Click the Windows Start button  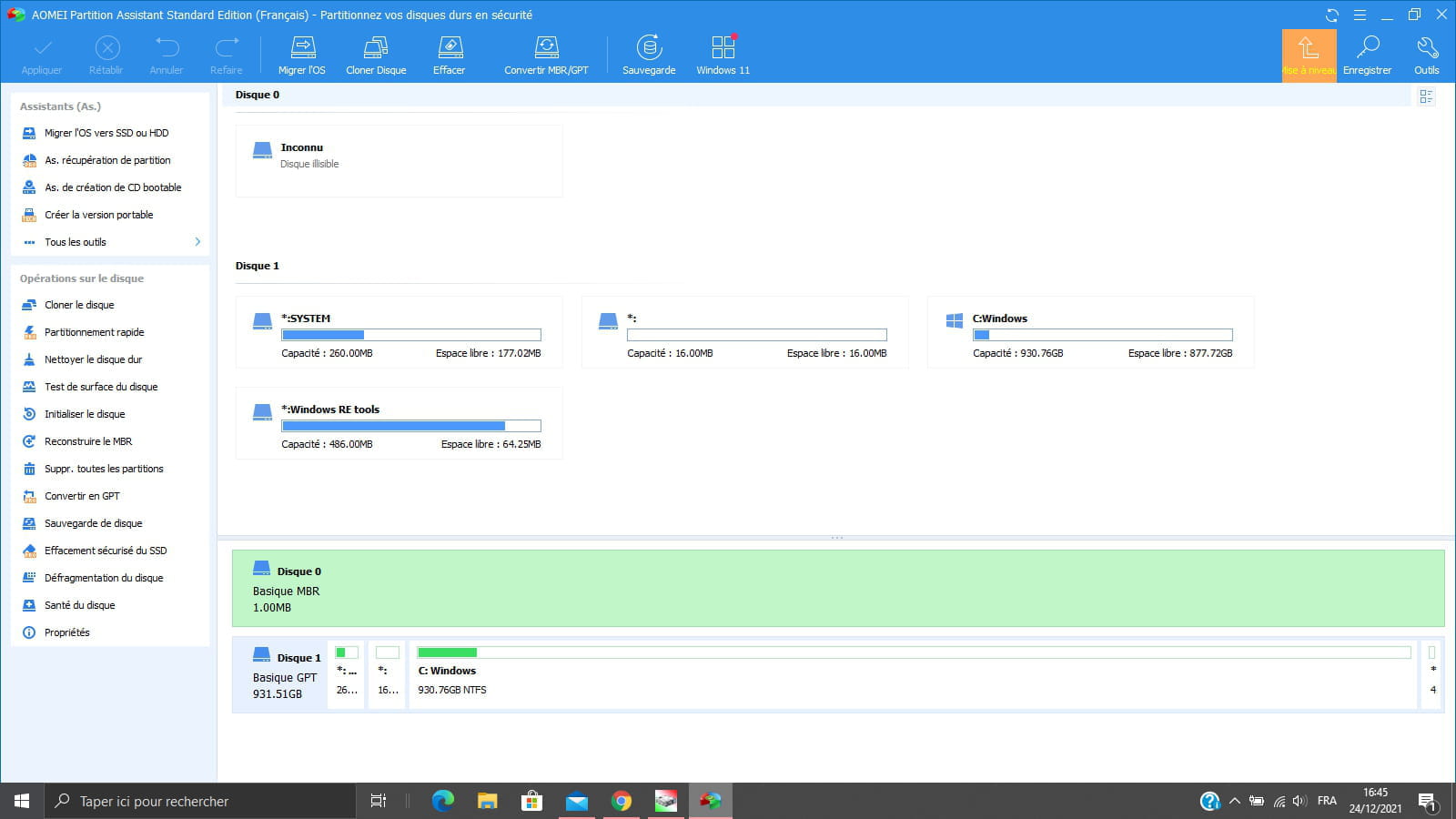coord(22,801)
